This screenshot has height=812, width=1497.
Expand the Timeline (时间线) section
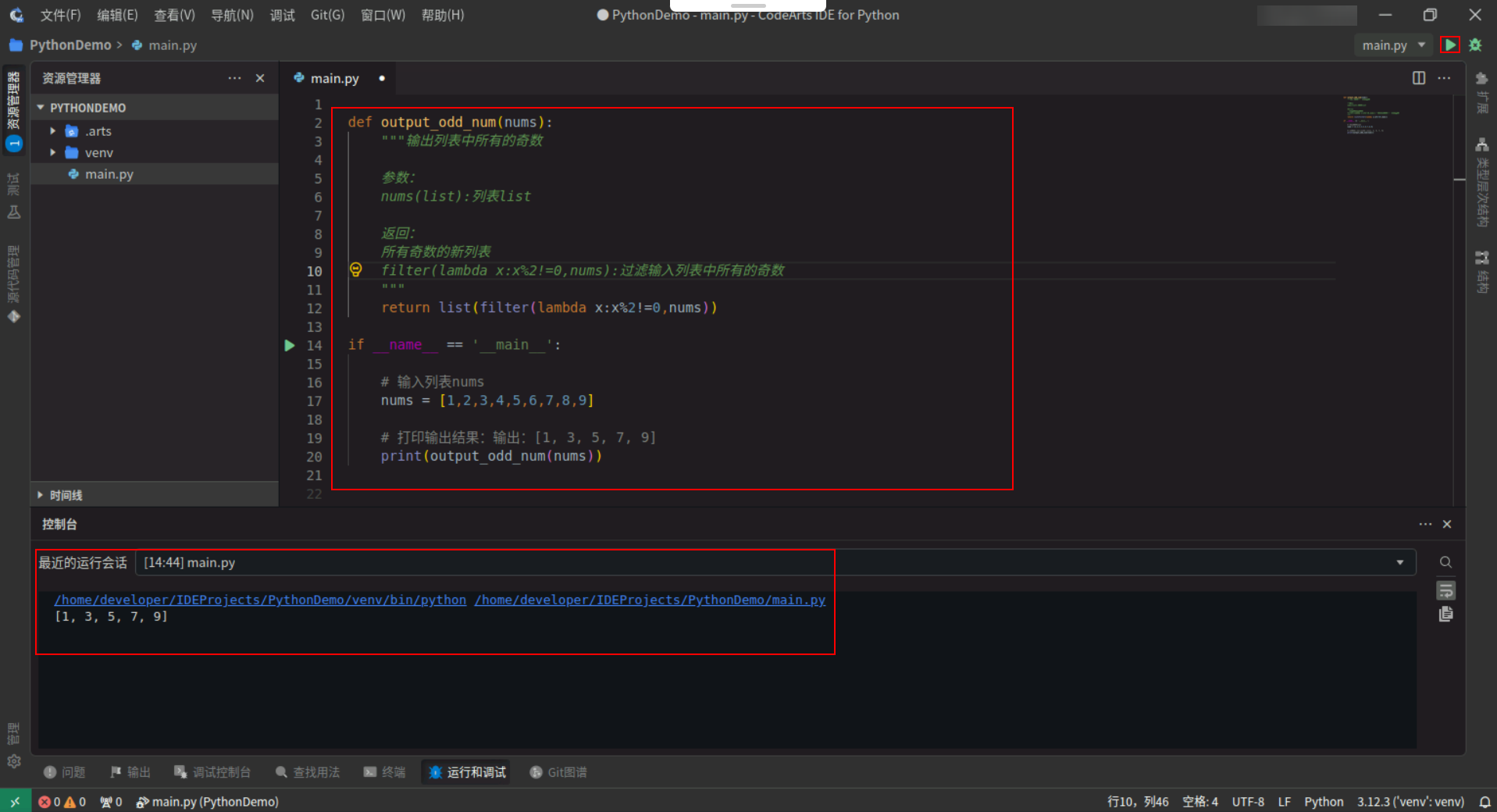(x=41, y=495)
